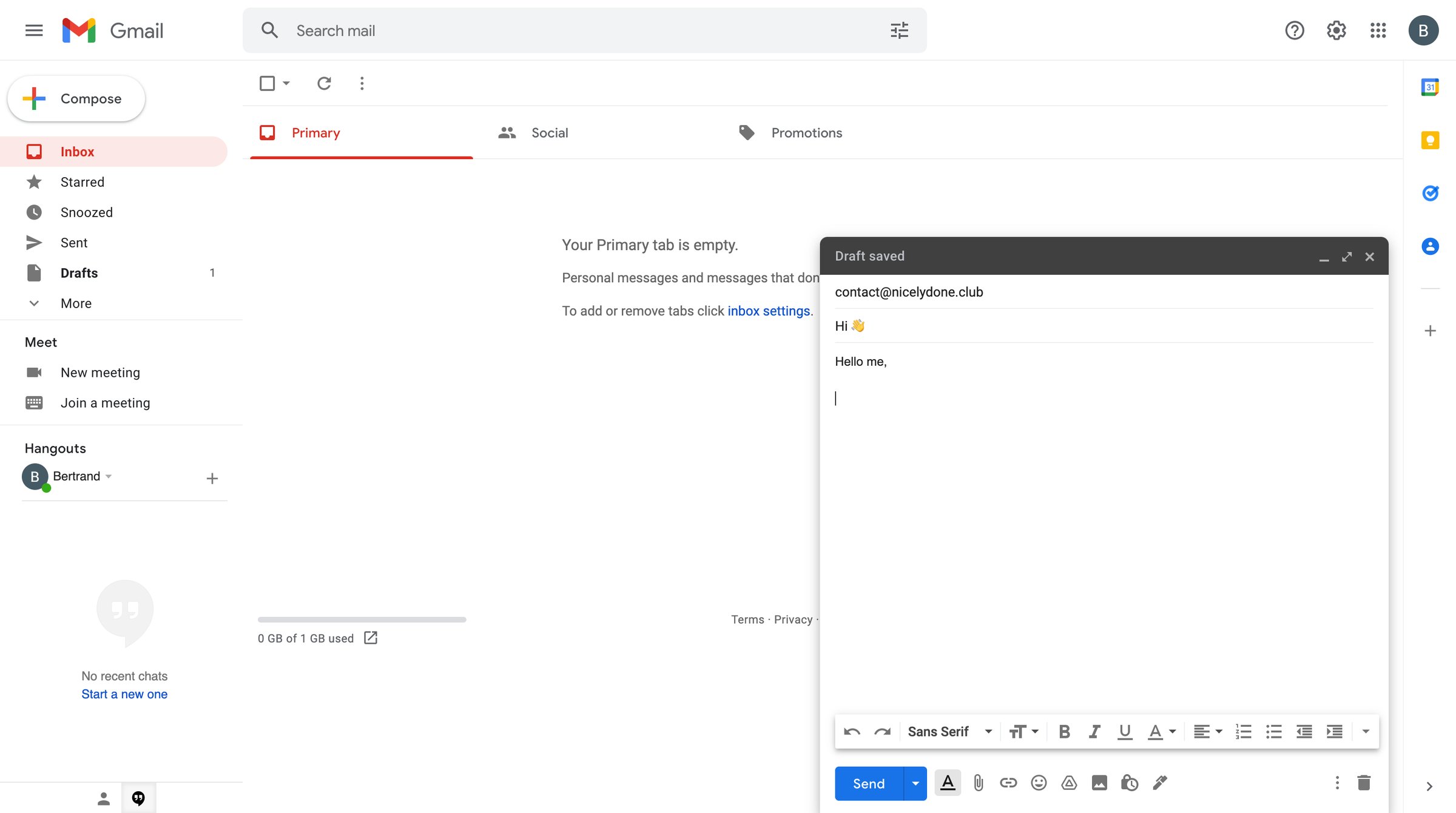Follow the inbox settings link
The width and height of the screenshot is (1456, 813).
click(769, 311)
